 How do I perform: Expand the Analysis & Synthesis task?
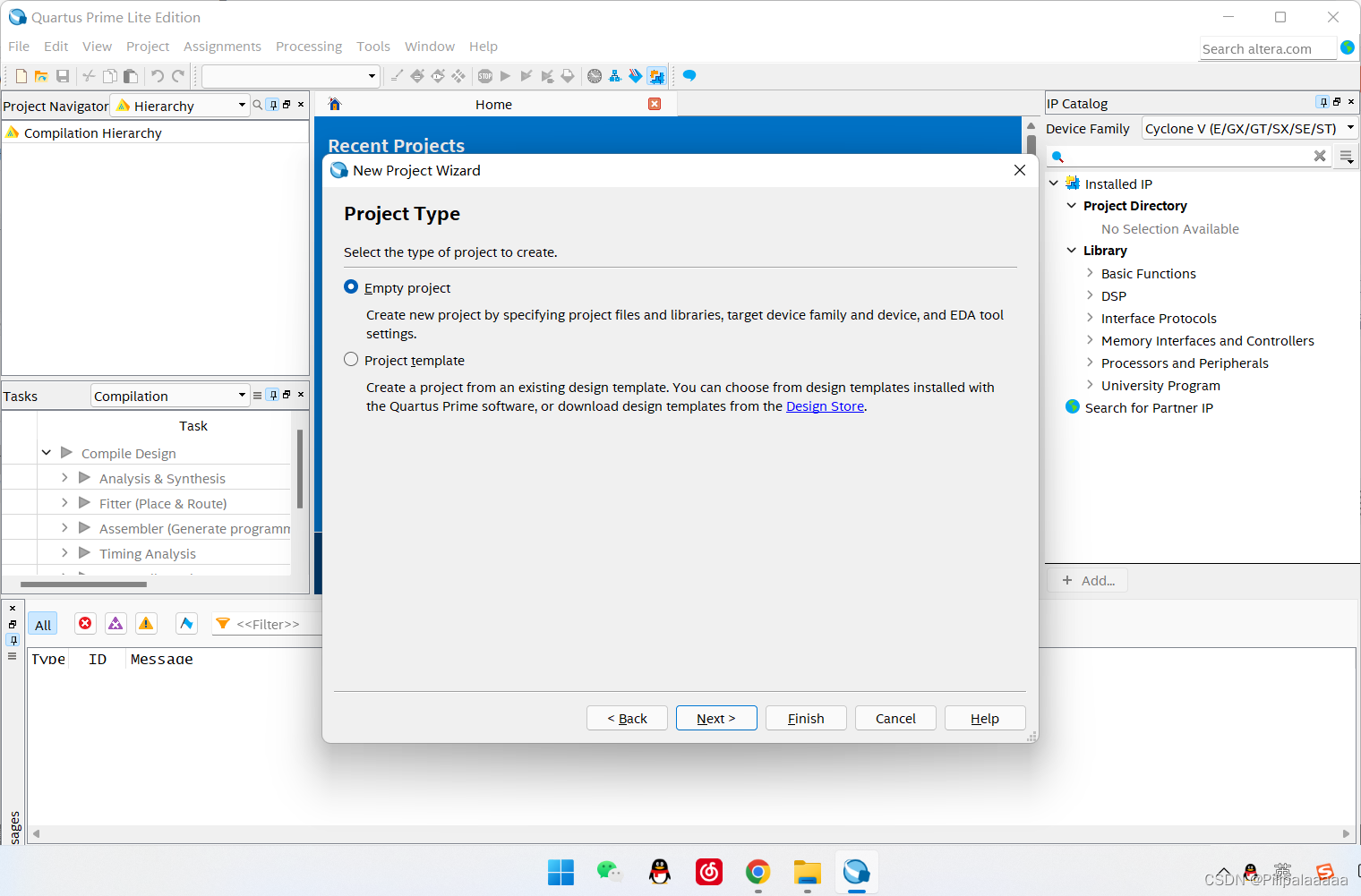(64, 478)
